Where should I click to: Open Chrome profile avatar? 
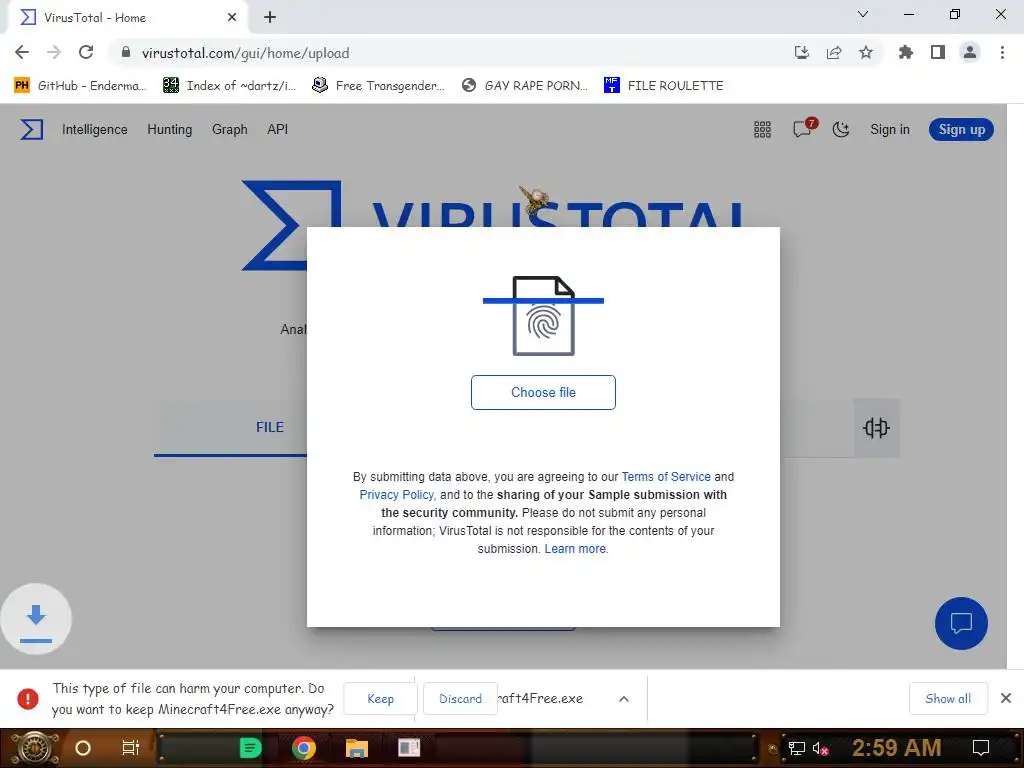tap(970, 52)
